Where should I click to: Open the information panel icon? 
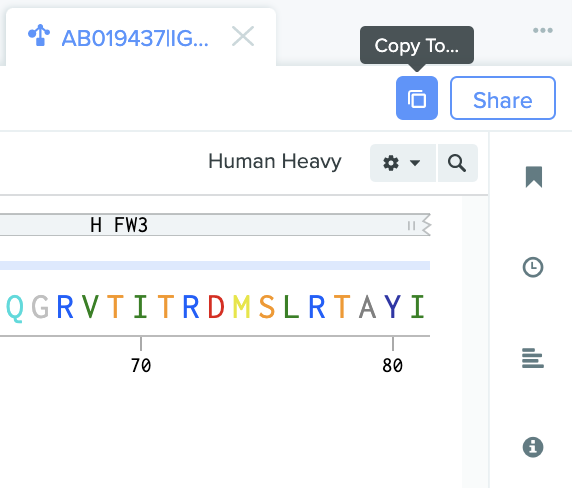(x=533, y=447)
